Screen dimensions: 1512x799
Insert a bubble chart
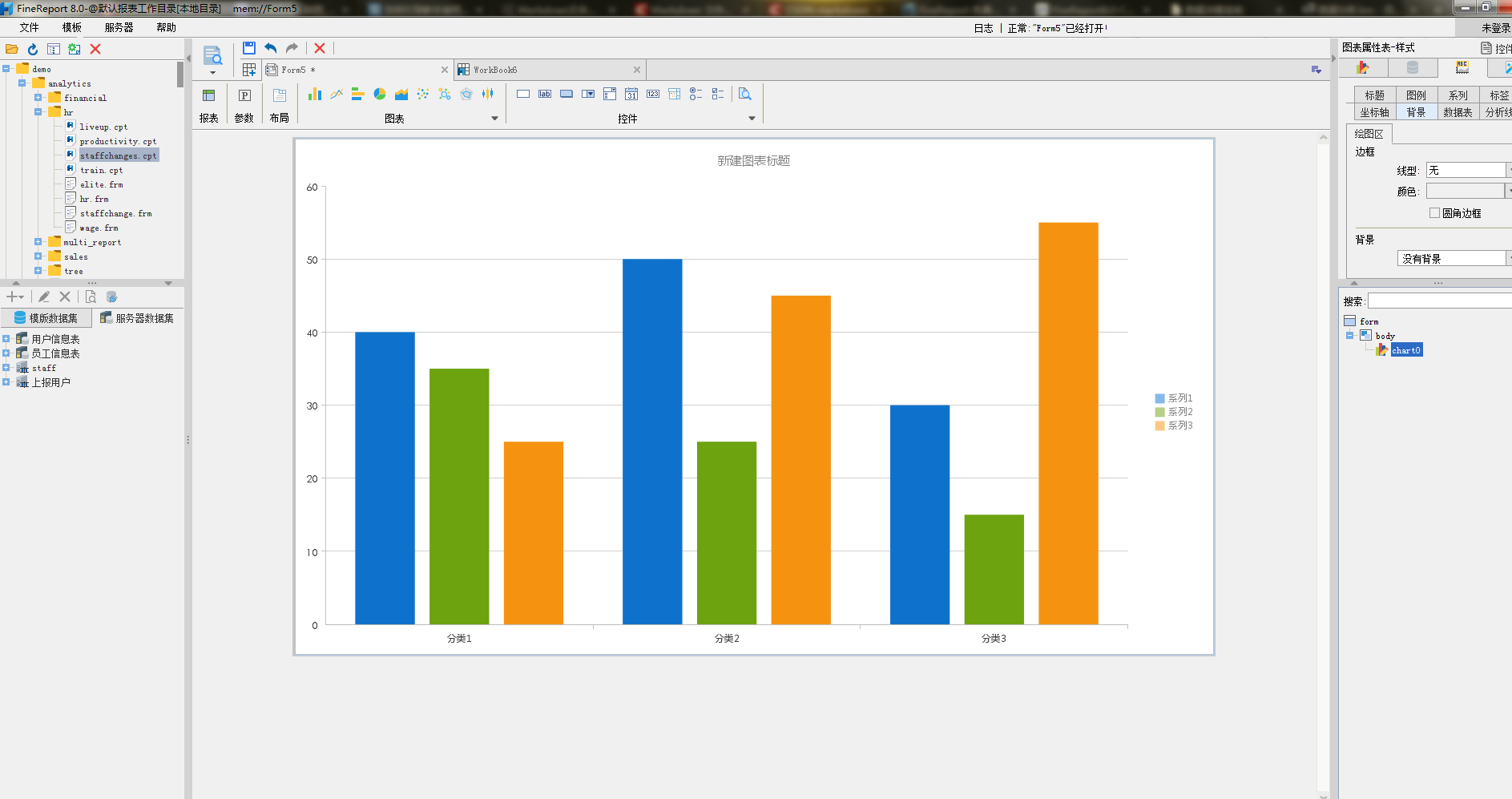tap(445, 95)
